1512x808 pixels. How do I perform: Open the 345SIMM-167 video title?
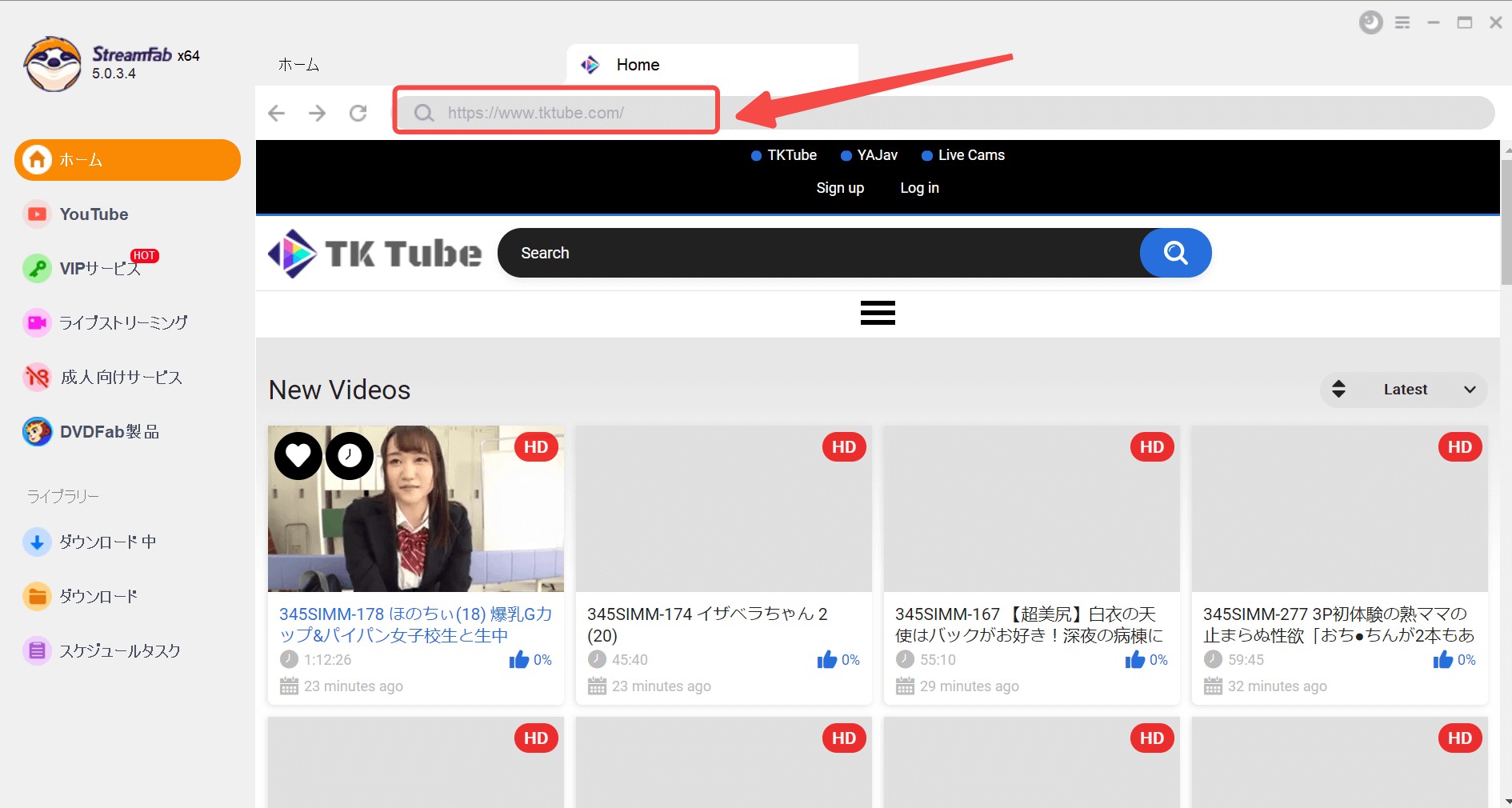1029,625
